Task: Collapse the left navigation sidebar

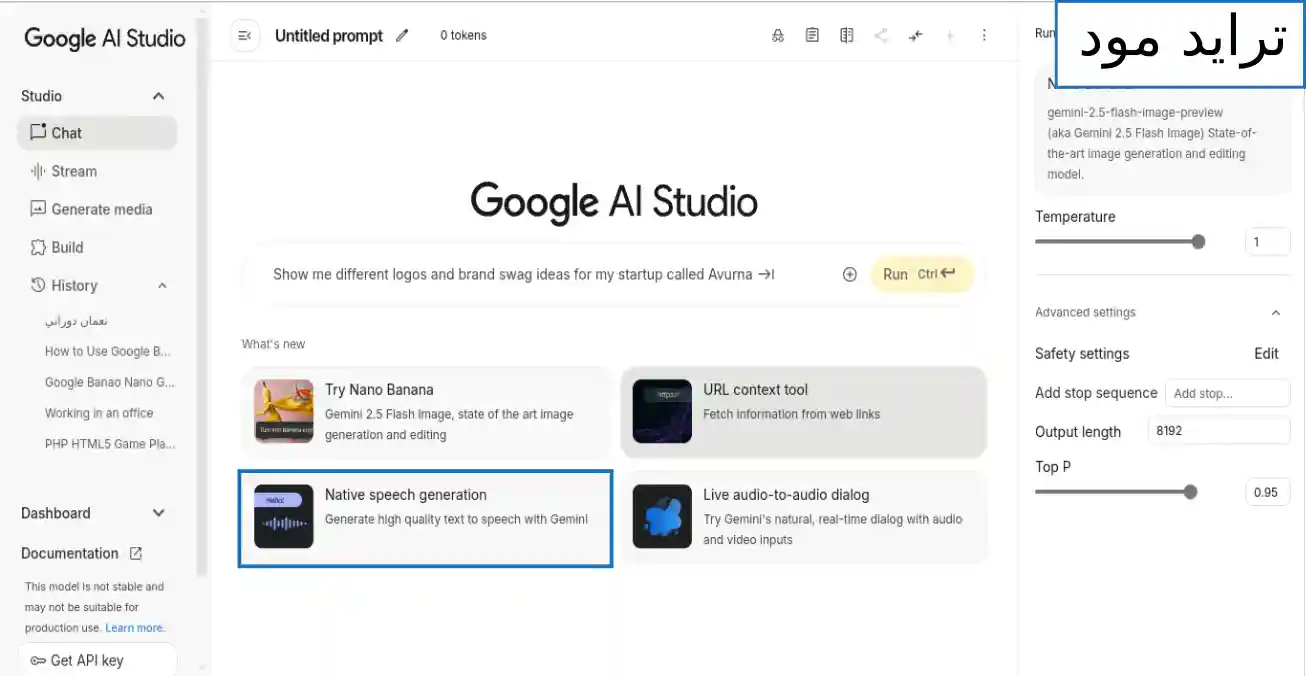Action: coord(244,36)
